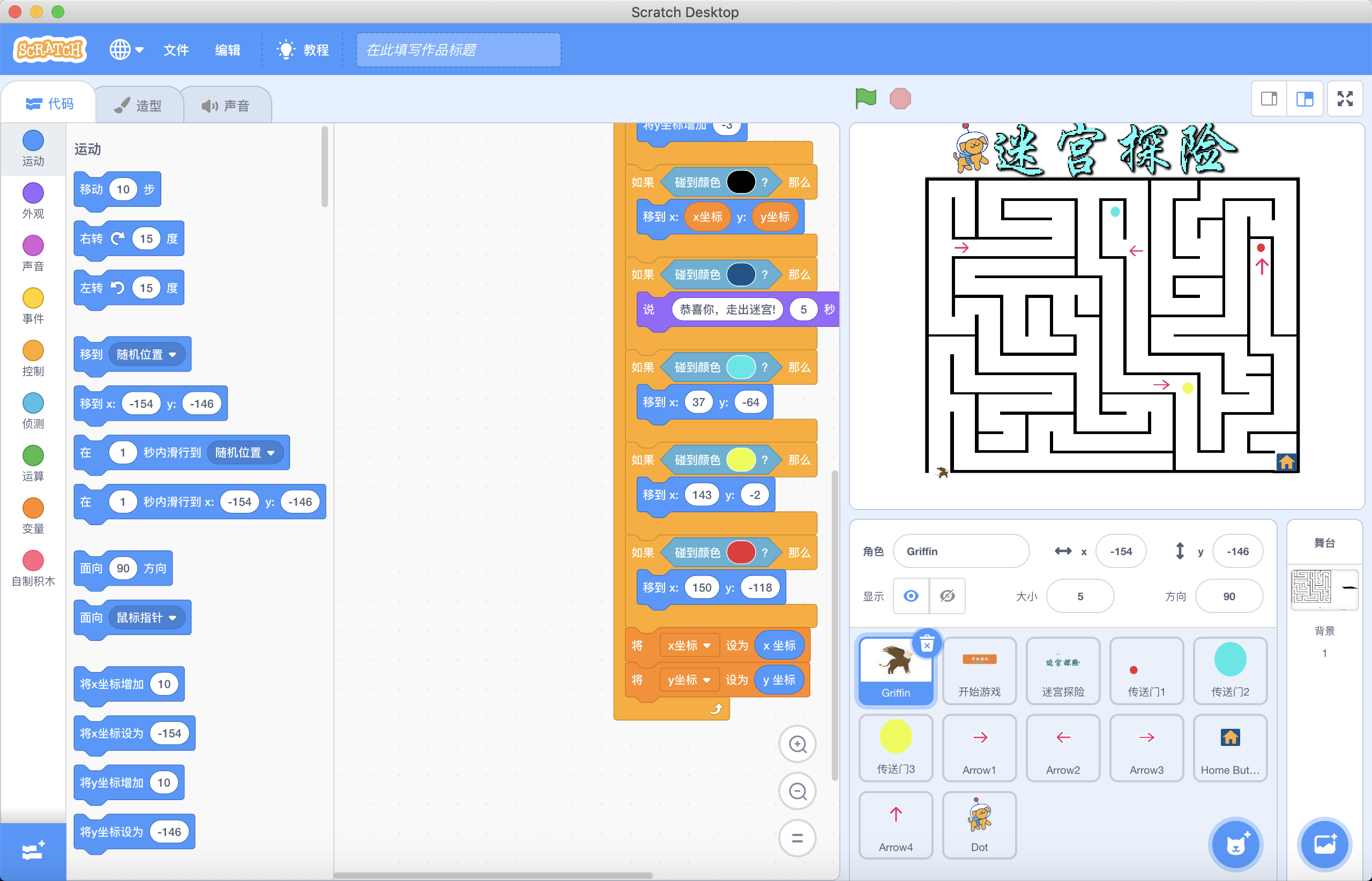Select the Arrow4 sprite
Viewport: 1372px width, 881px height.
(x=896, y=825)
